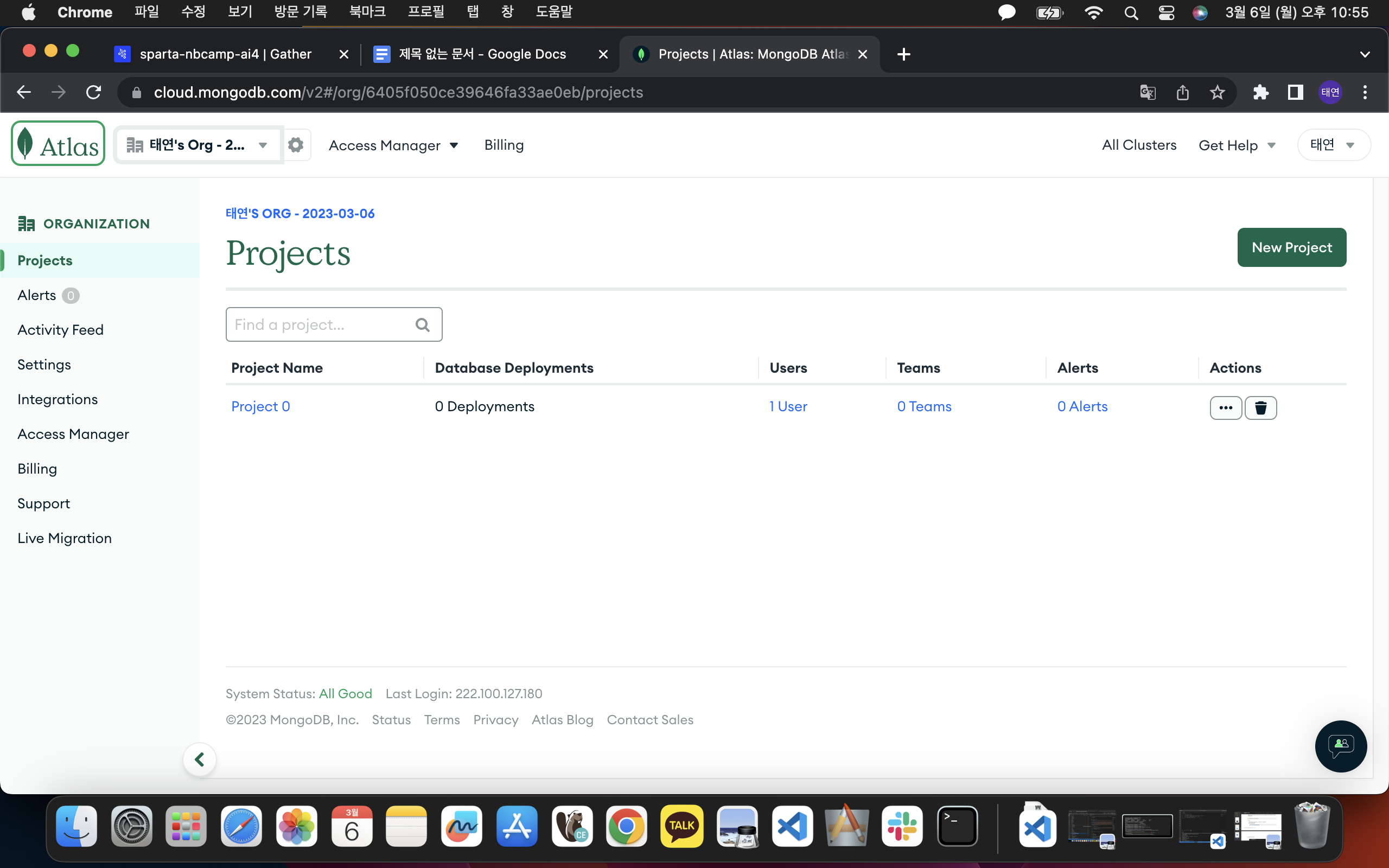Click the New Project button

point(1291,247)
